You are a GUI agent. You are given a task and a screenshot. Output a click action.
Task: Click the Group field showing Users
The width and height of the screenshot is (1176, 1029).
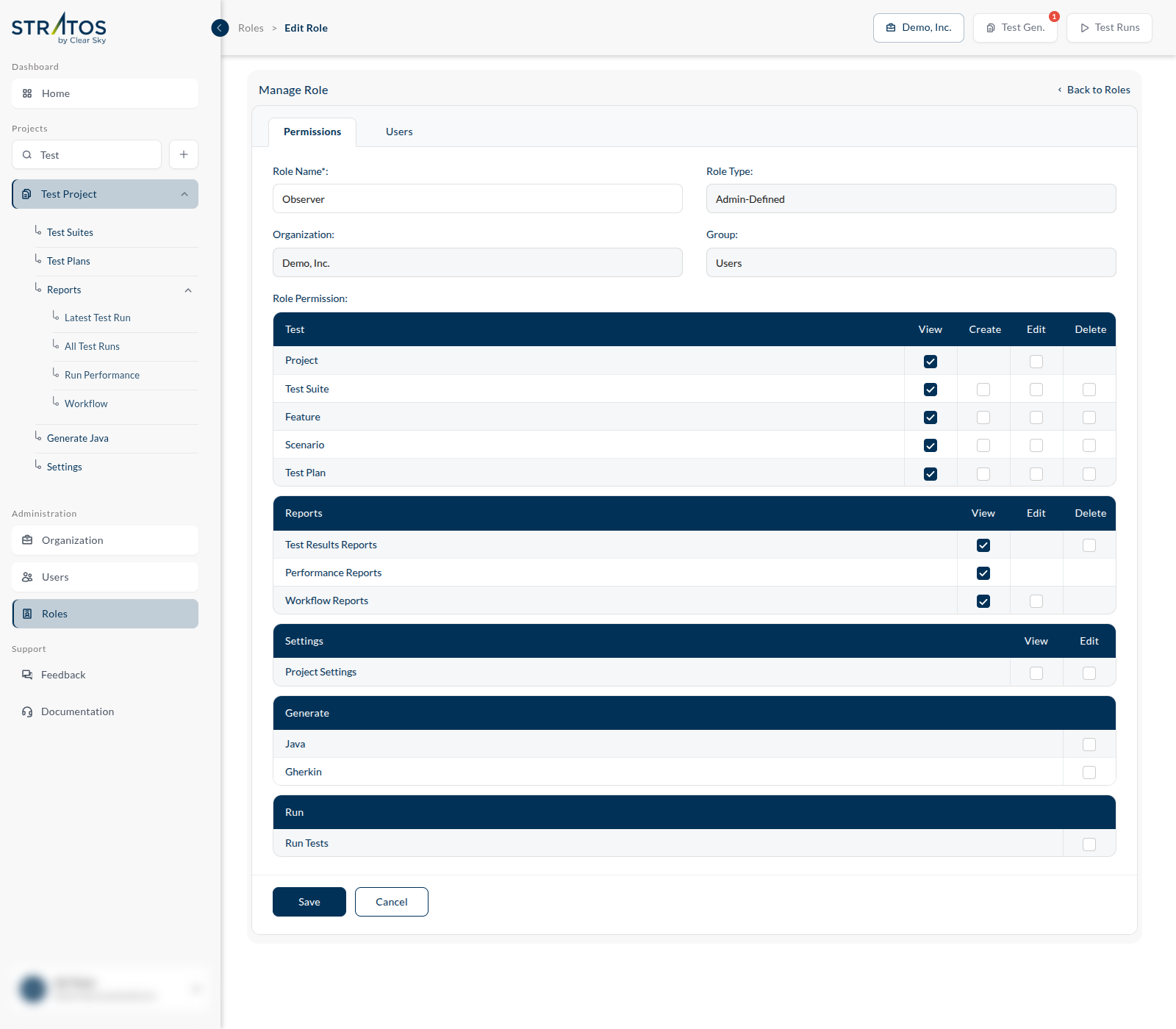[x=911, y=262]
